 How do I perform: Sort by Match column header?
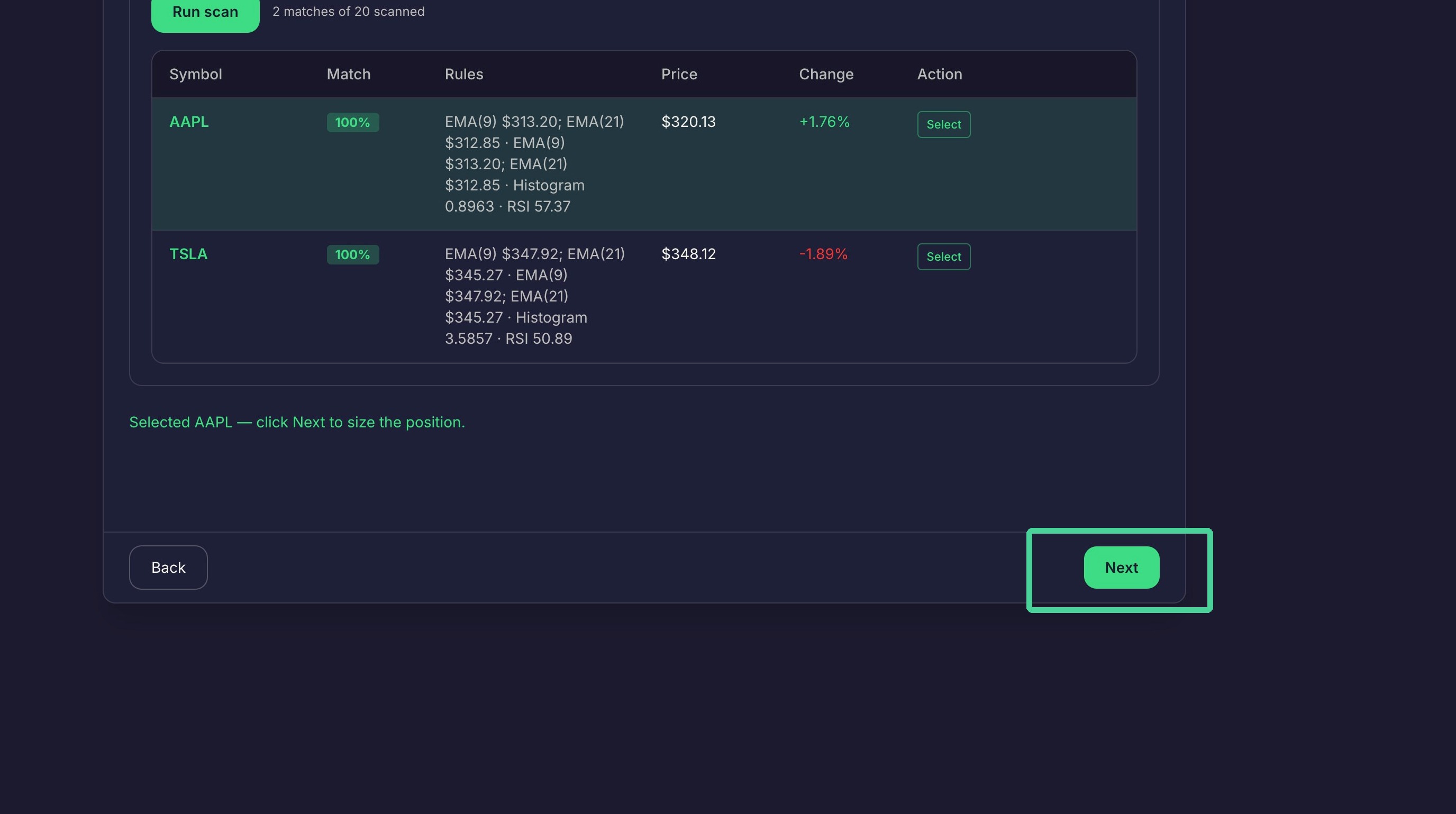click(348, 74)
